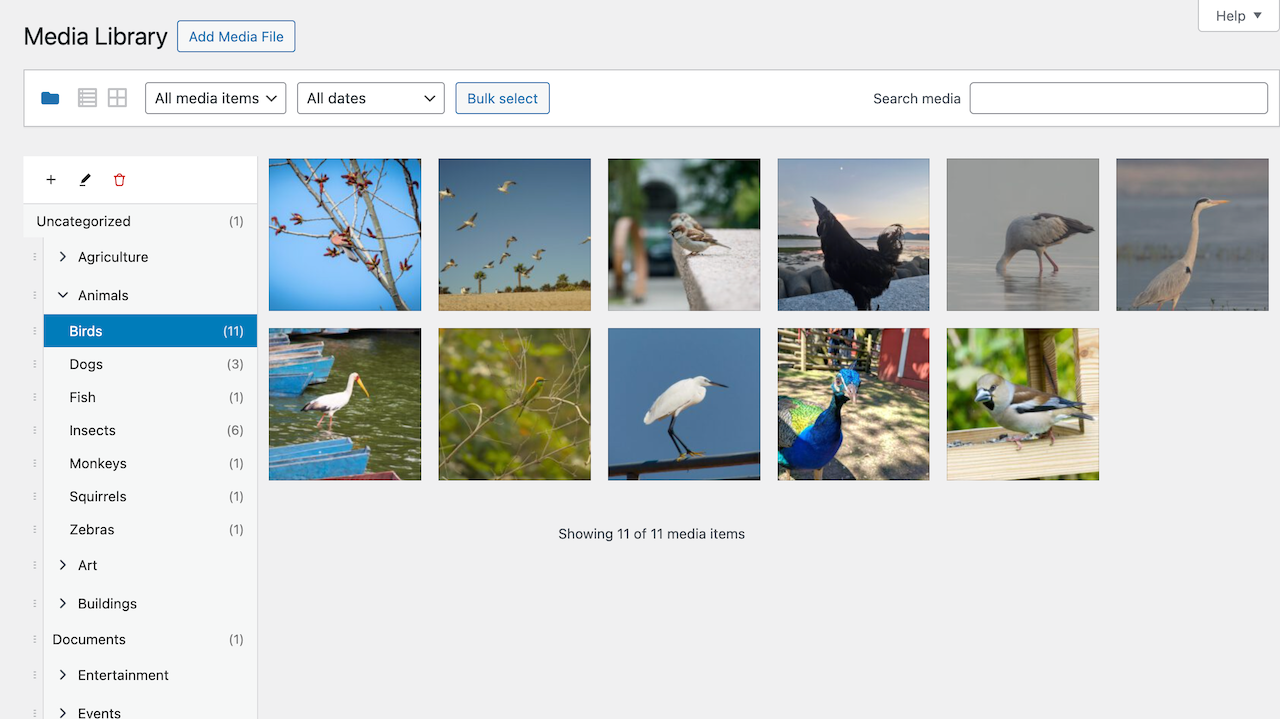The height and width of the screenshot is (719, 1280).
Task: Click the Search media label
Action: [917, 98]
